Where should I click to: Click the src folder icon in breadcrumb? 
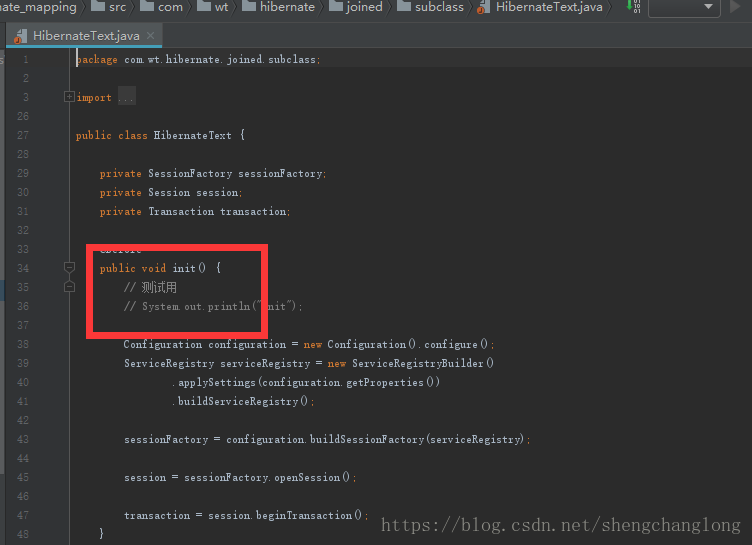coord(98,6)
